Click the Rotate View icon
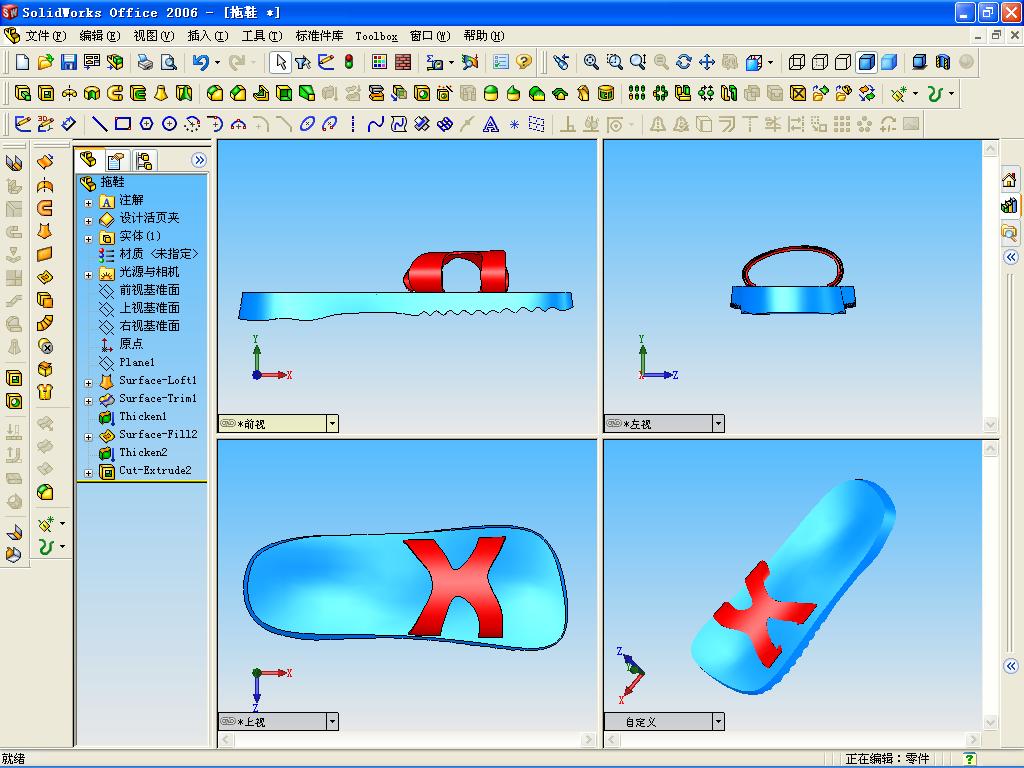Viewport: 1024px width, 768px height. click(684, 62)
